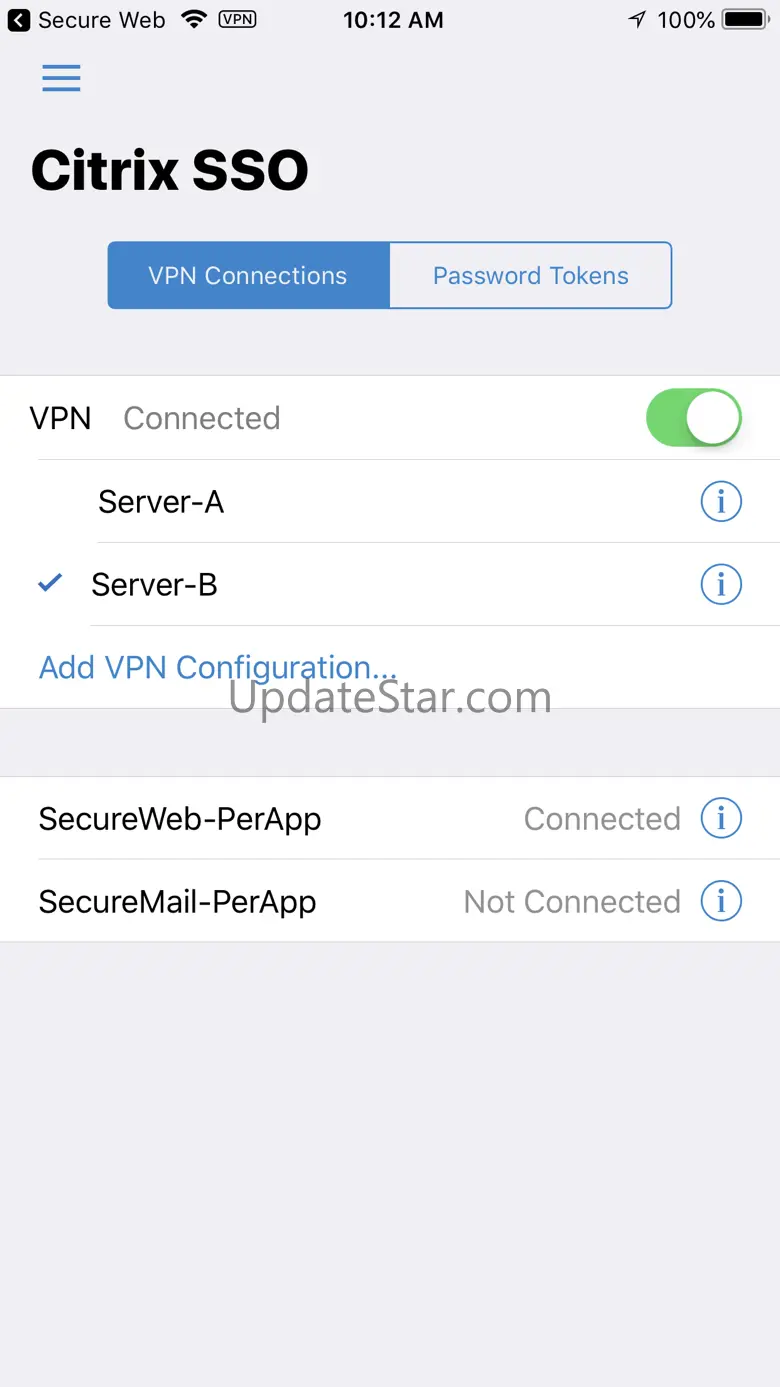The image size is (780, 1387).
Task: Switch to the VPN Connections tab
Action: tap(248, 275)
